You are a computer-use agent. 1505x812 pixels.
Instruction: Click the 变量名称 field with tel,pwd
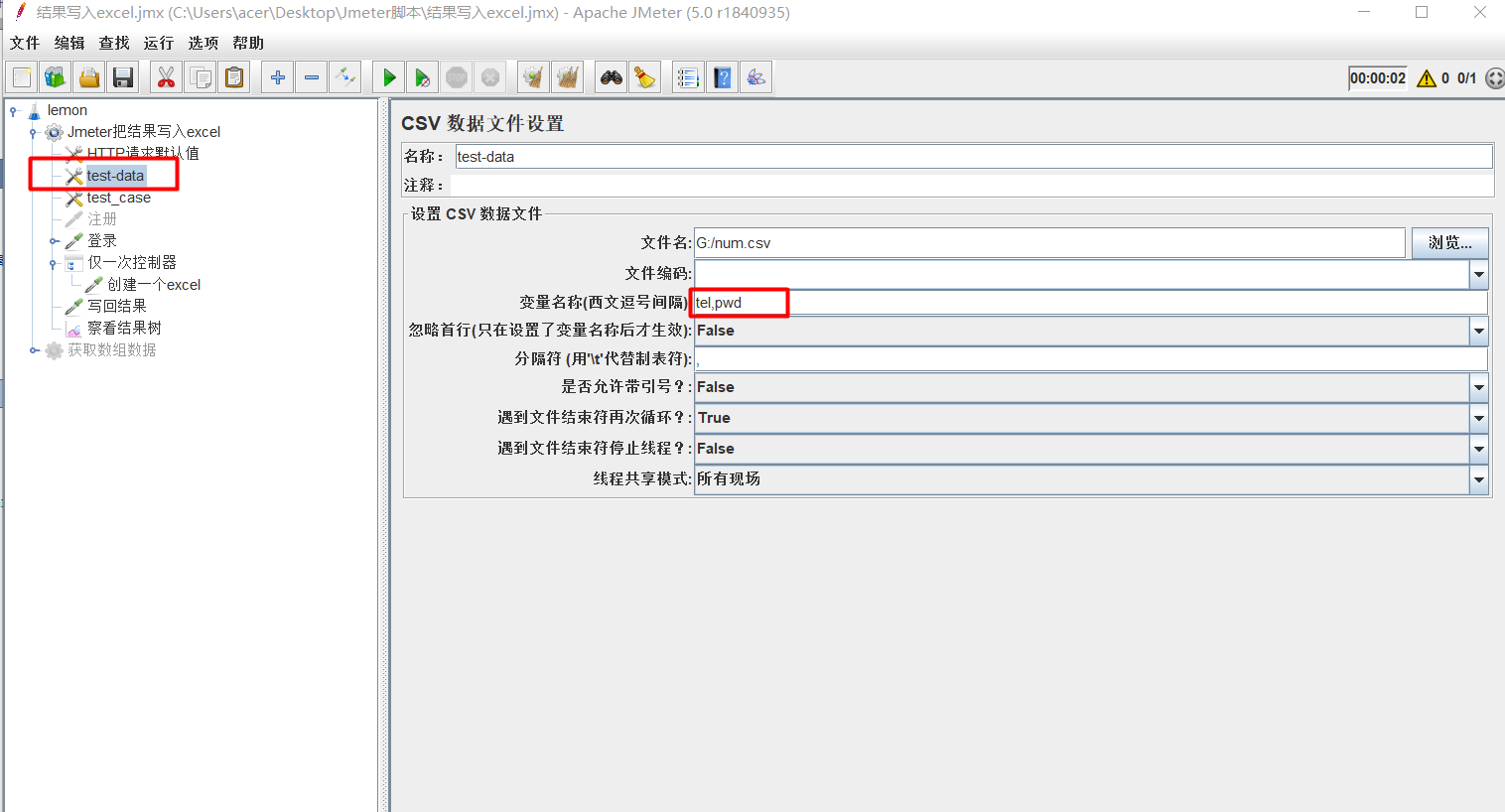click(x=1091, y=303)
